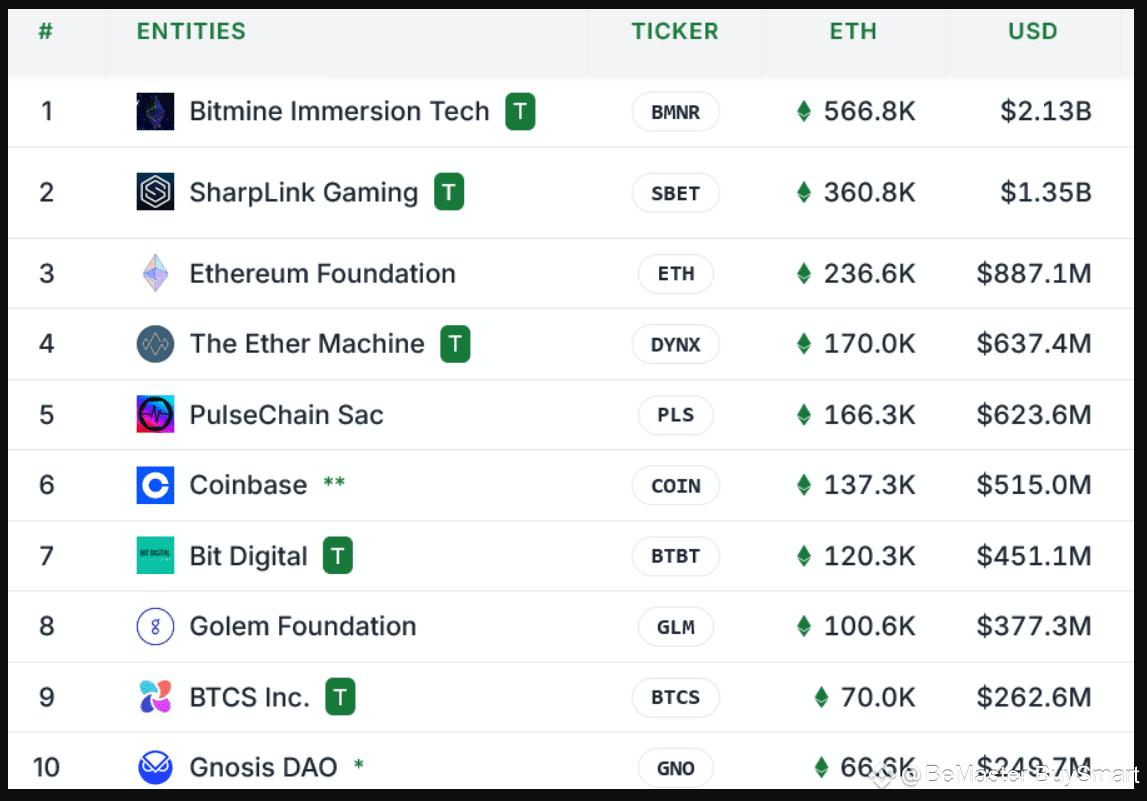Sort by the USD column header

tap(1033, 31)
